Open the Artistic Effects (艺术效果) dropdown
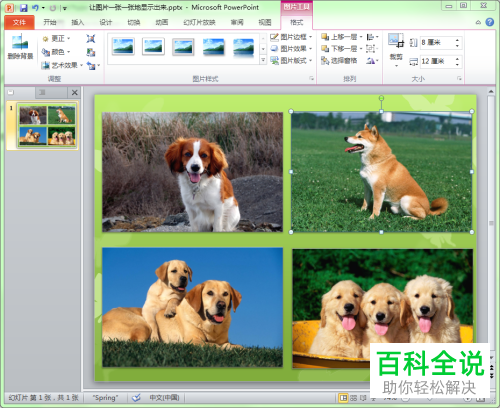The image size is (500, 408). [x=62, y=65]
